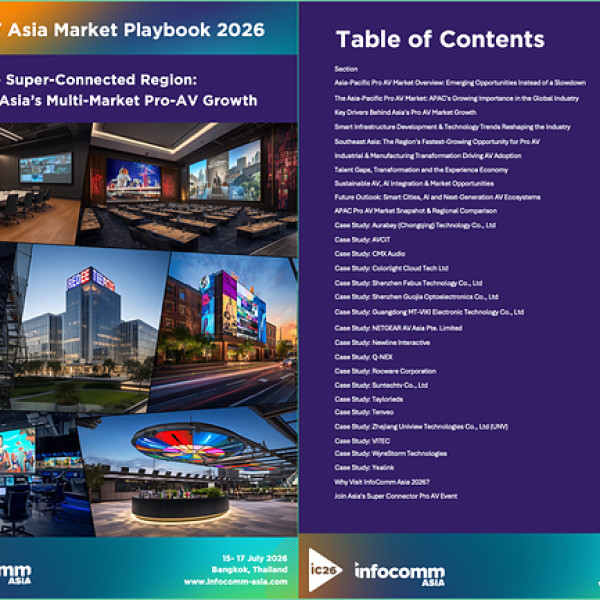
Task: Click the lecture hall photo with three screens
Action: click(x=188, y=188)
